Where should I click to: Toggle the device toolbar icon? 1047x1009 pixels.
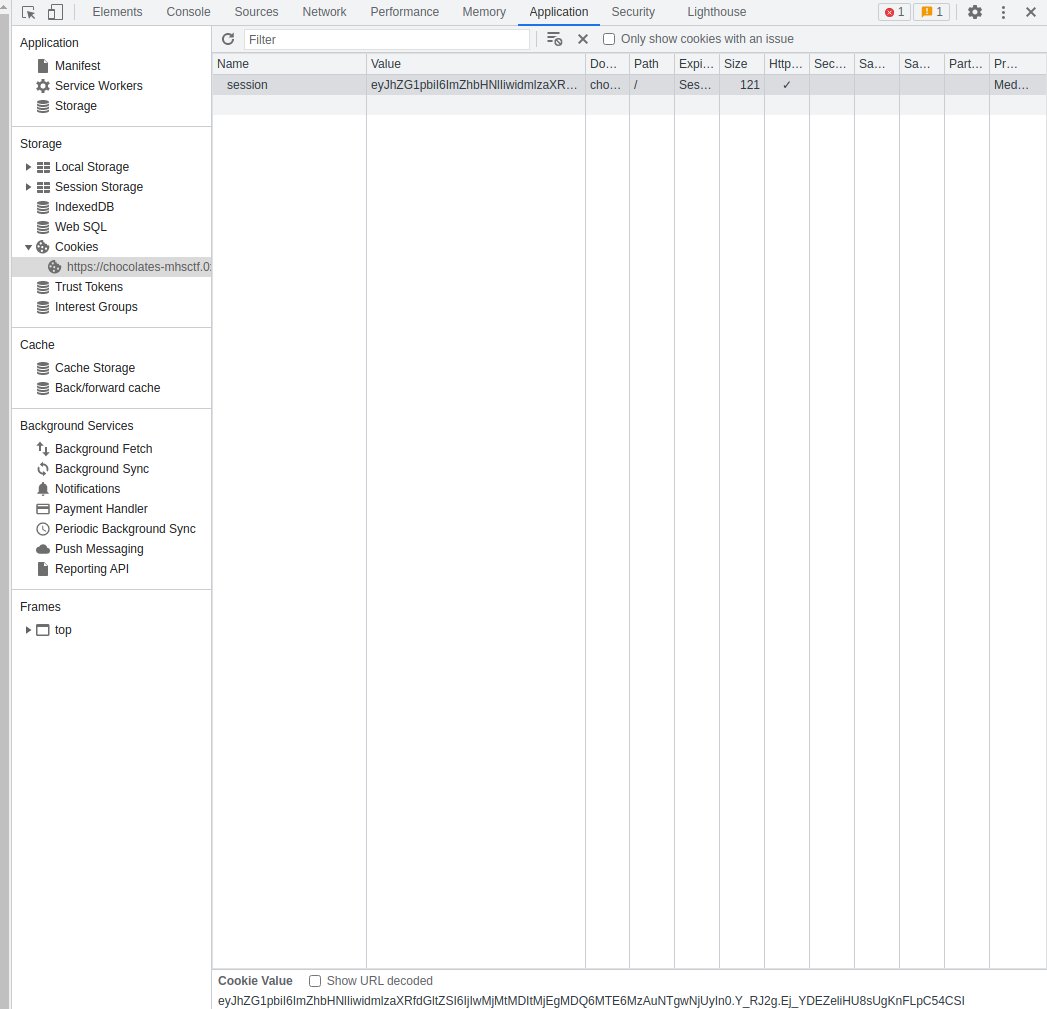pos(55,11)
